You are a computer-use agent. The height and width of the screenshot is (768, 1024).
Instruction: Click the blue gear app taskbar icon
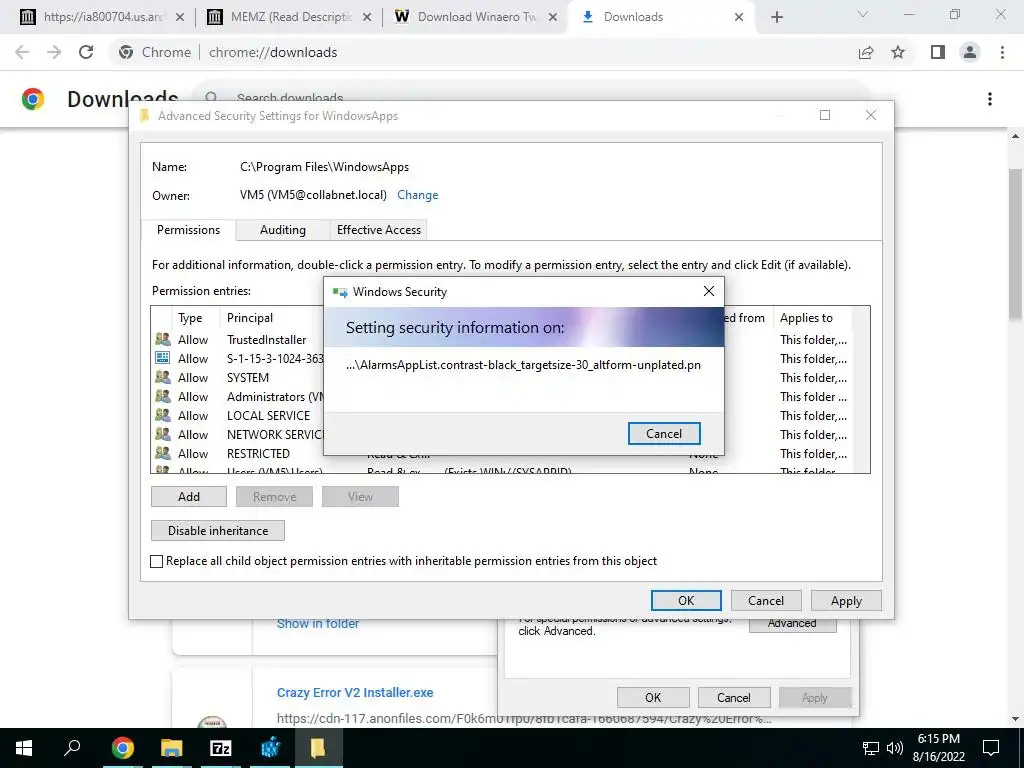pyautogui.click(x=270, y=748)
